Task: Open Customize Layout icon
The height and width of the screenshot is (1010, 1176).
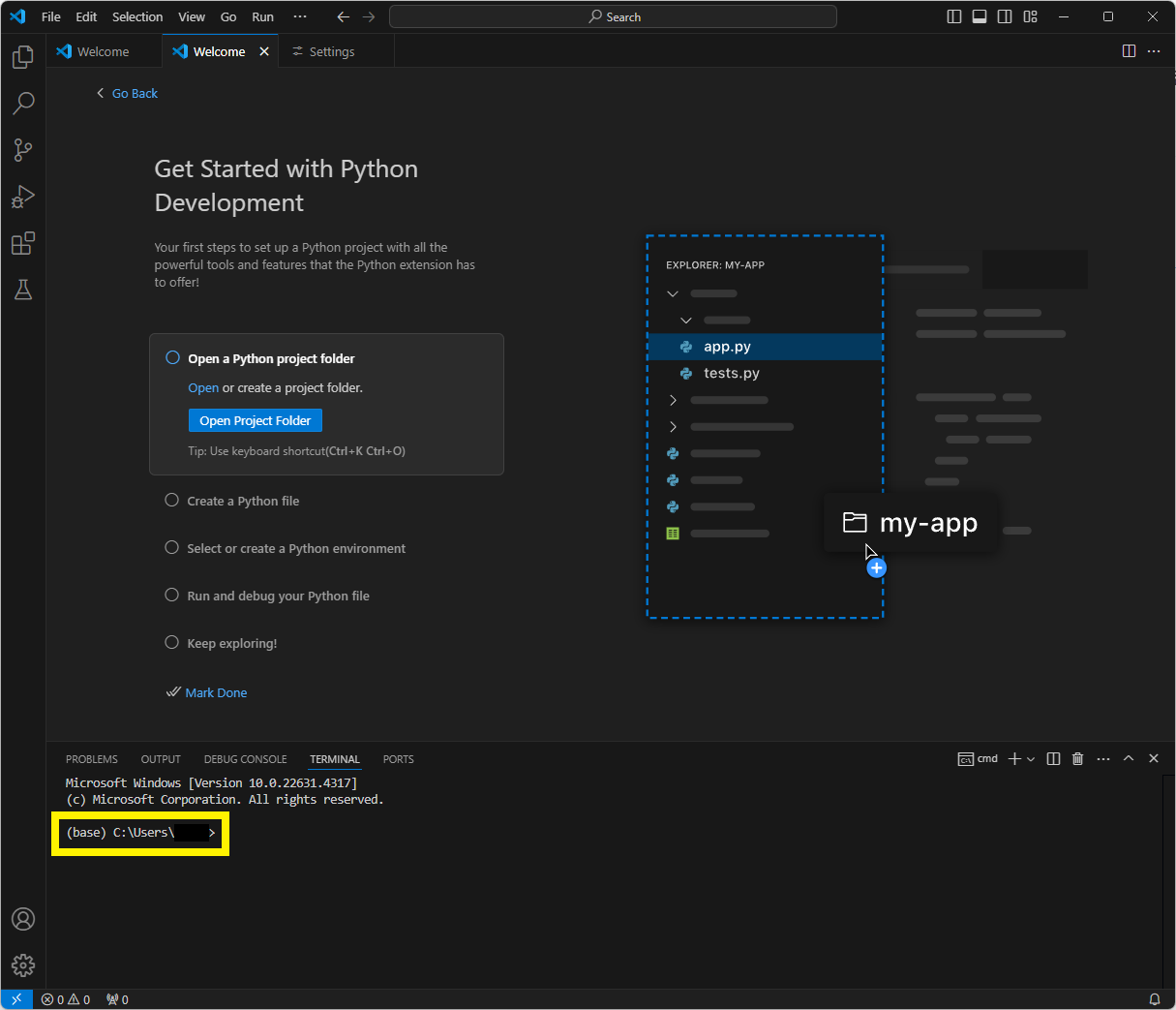Action: click(1030, 16)
